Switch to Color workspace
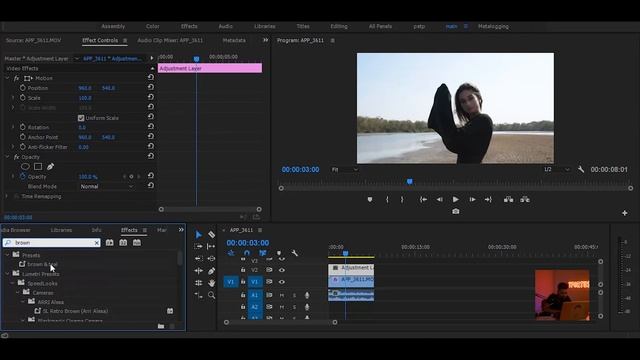640x360 pixels. pos(153,26)
